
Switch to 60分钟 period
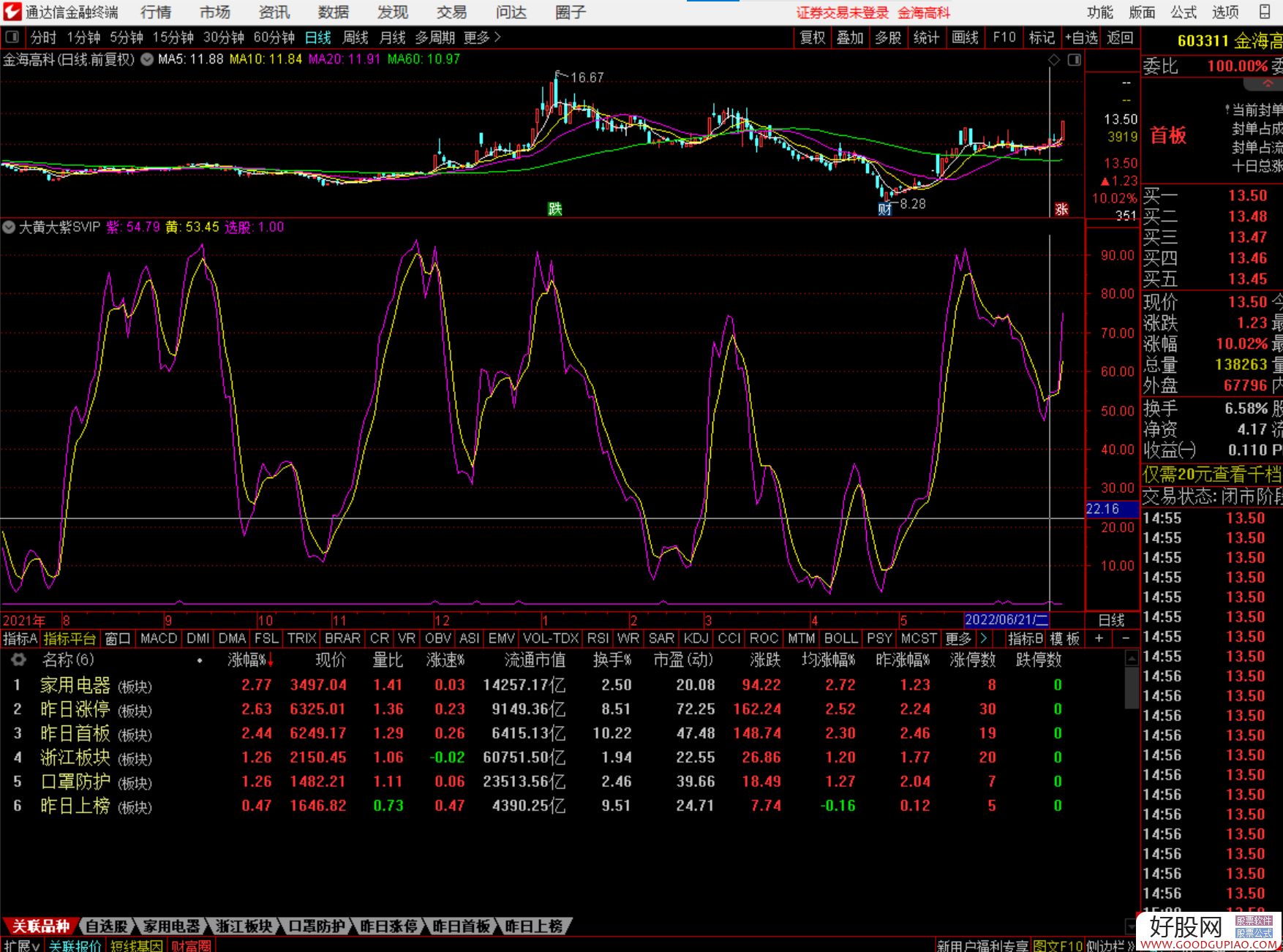274,37
